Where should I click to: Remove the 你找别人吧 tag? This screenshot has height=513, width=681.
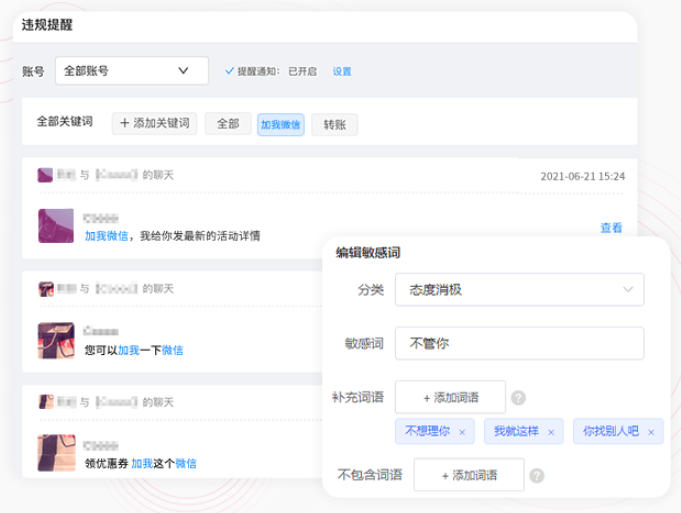[651, 433]
